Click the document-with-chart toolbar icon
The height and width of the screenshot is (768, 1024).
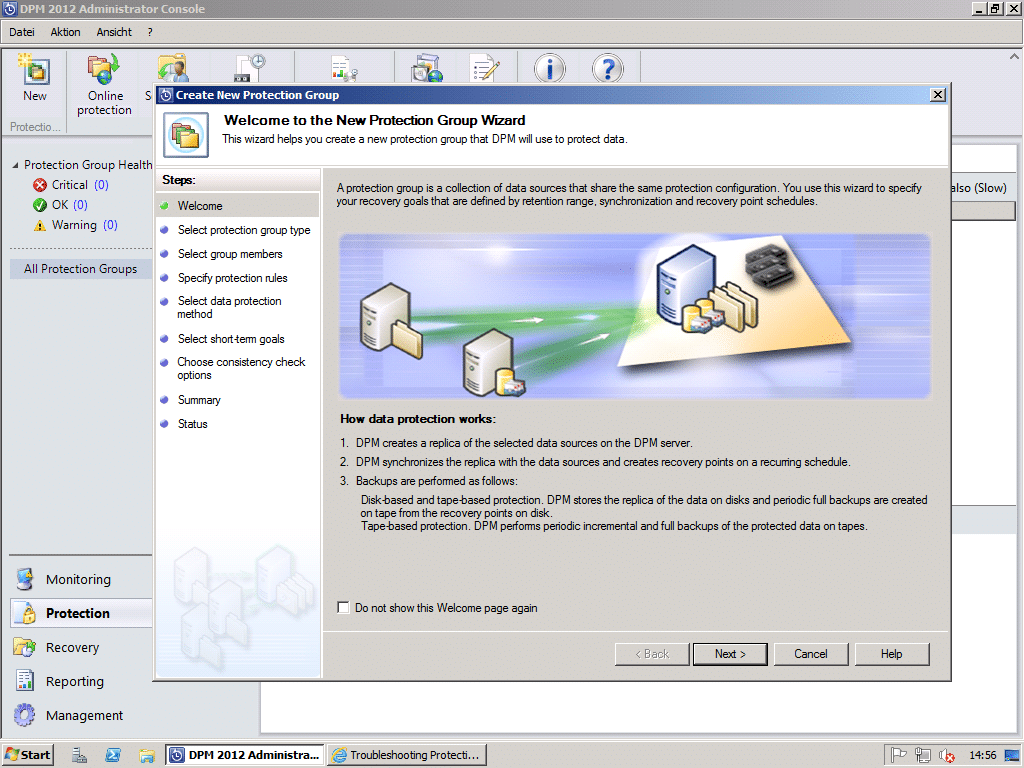[x=344, y=68]
